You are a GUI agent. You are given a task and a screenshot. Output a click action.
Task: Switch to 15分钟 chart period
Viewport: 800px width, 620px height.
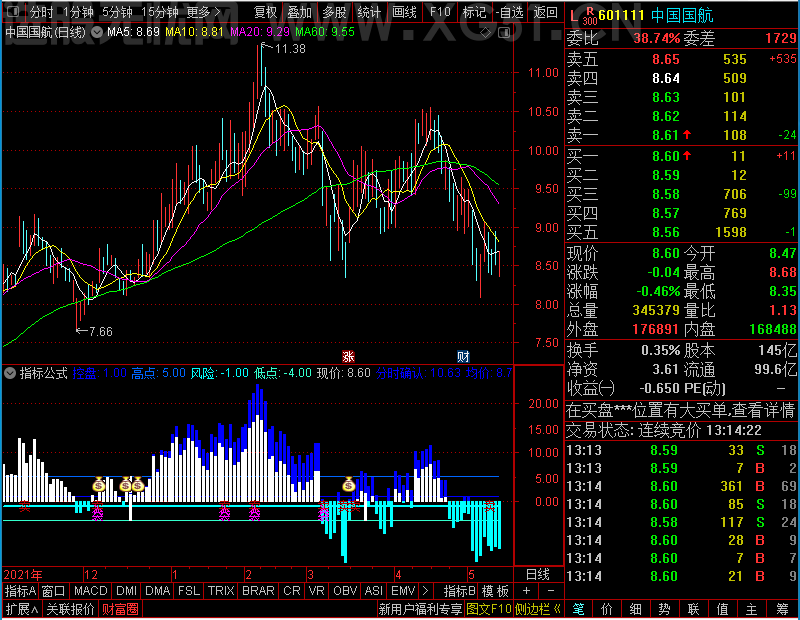160,12
